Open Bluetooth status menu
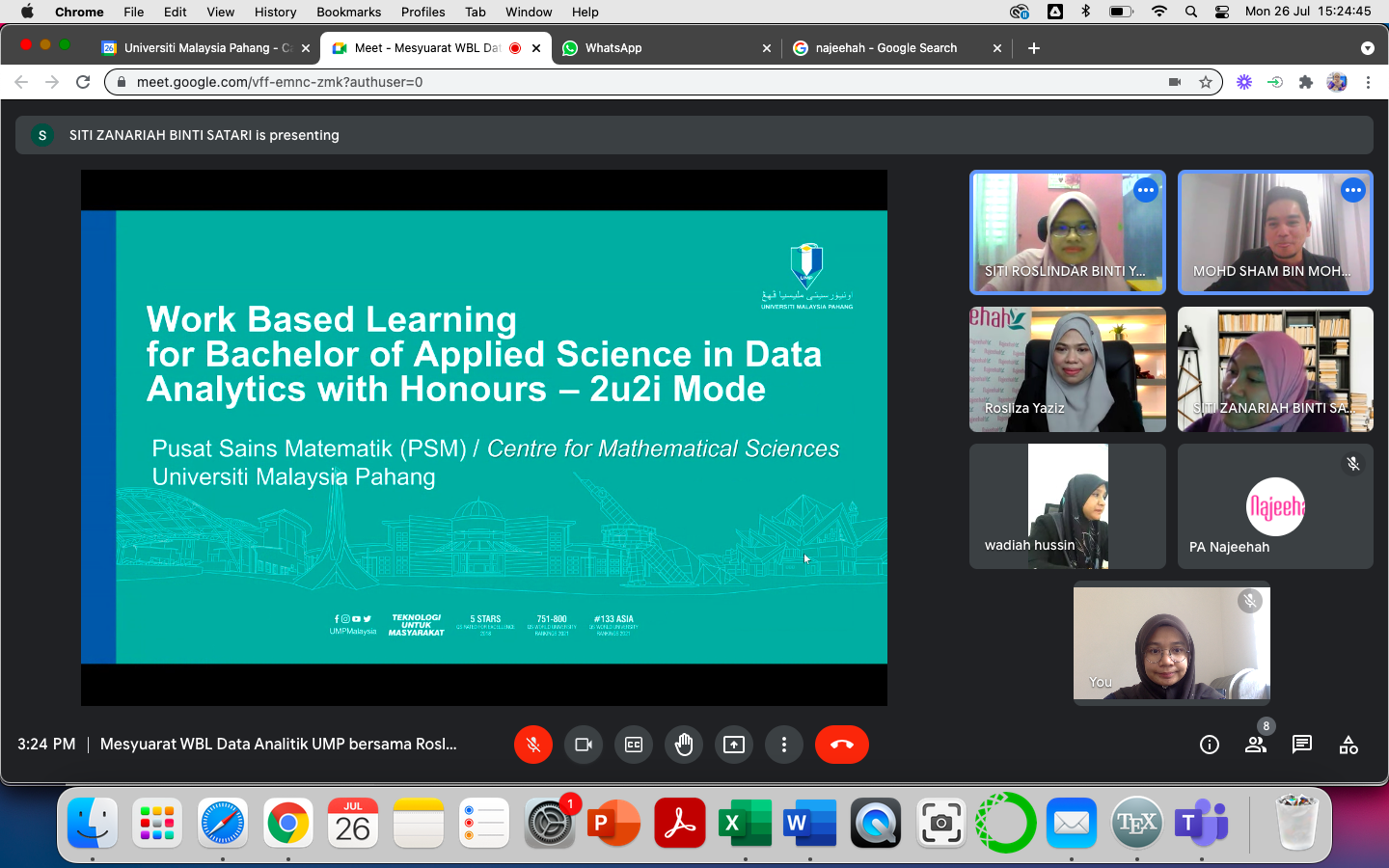Viewport: 1389px width, 868px height. pos(1085,12)
